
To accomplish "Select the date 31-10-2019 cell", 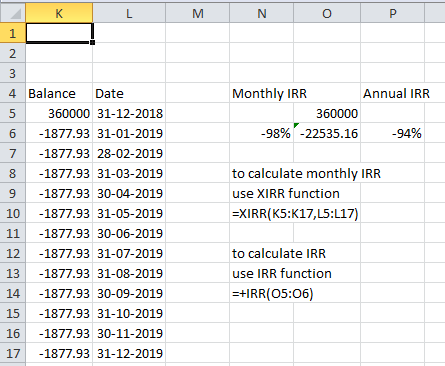I will 129,313.
